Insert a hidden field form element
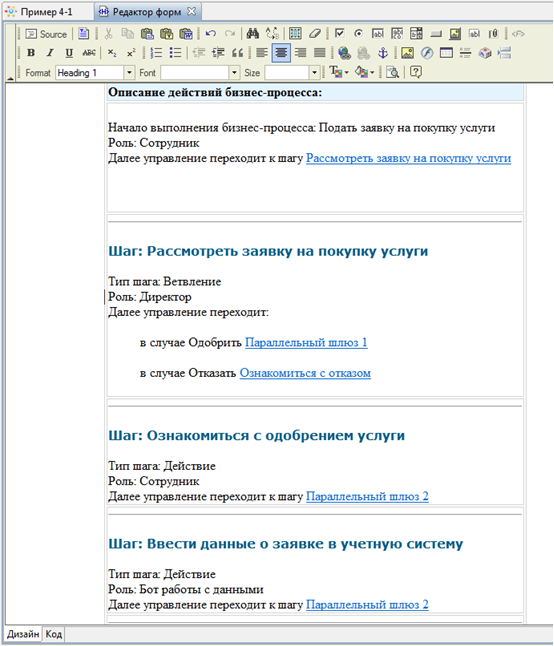The image size is (554, 646). pyautogui.click(x=475, y=34)
